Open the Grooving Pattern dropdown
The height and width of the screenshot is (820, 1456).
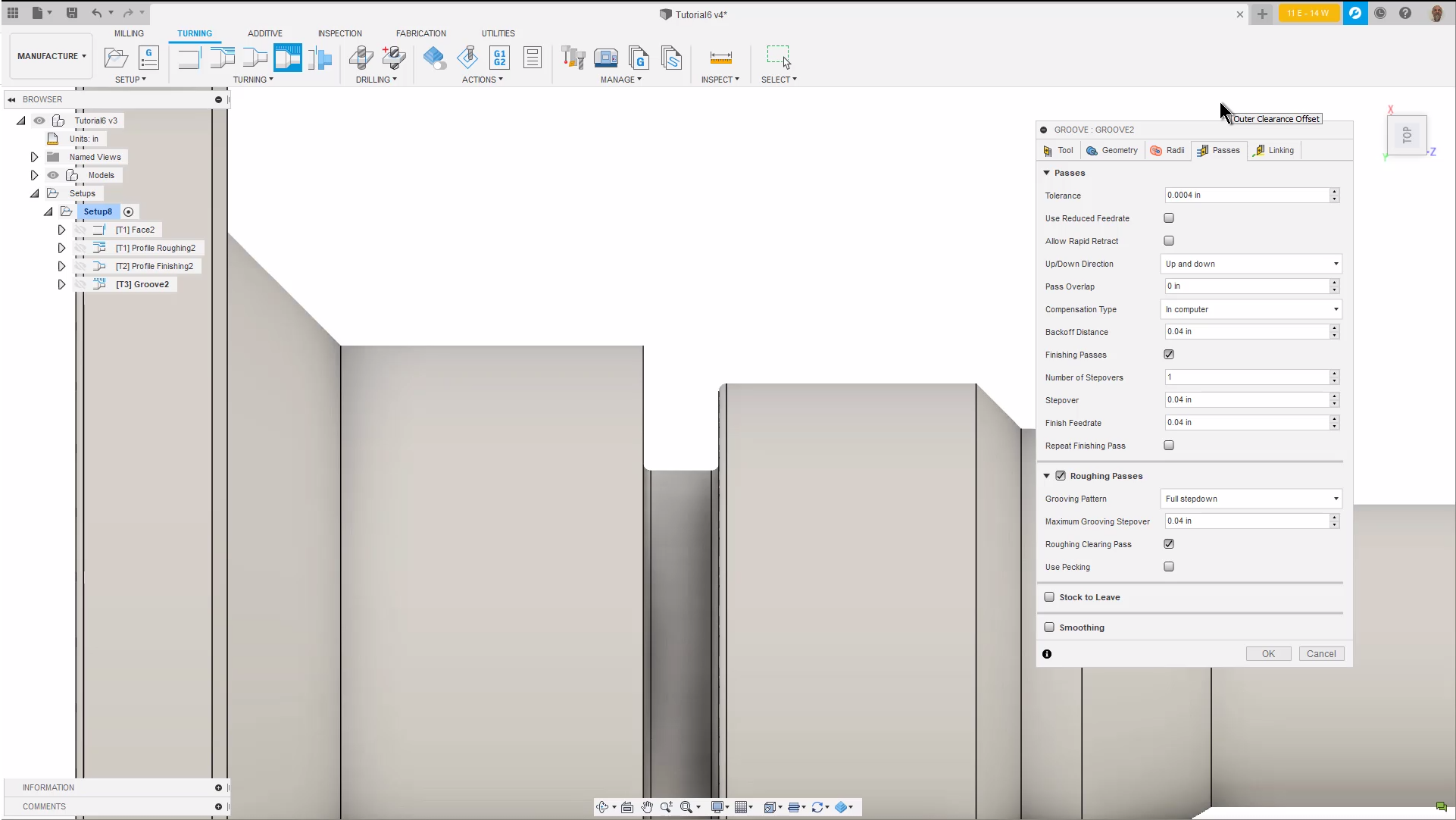click(1251, 499)
